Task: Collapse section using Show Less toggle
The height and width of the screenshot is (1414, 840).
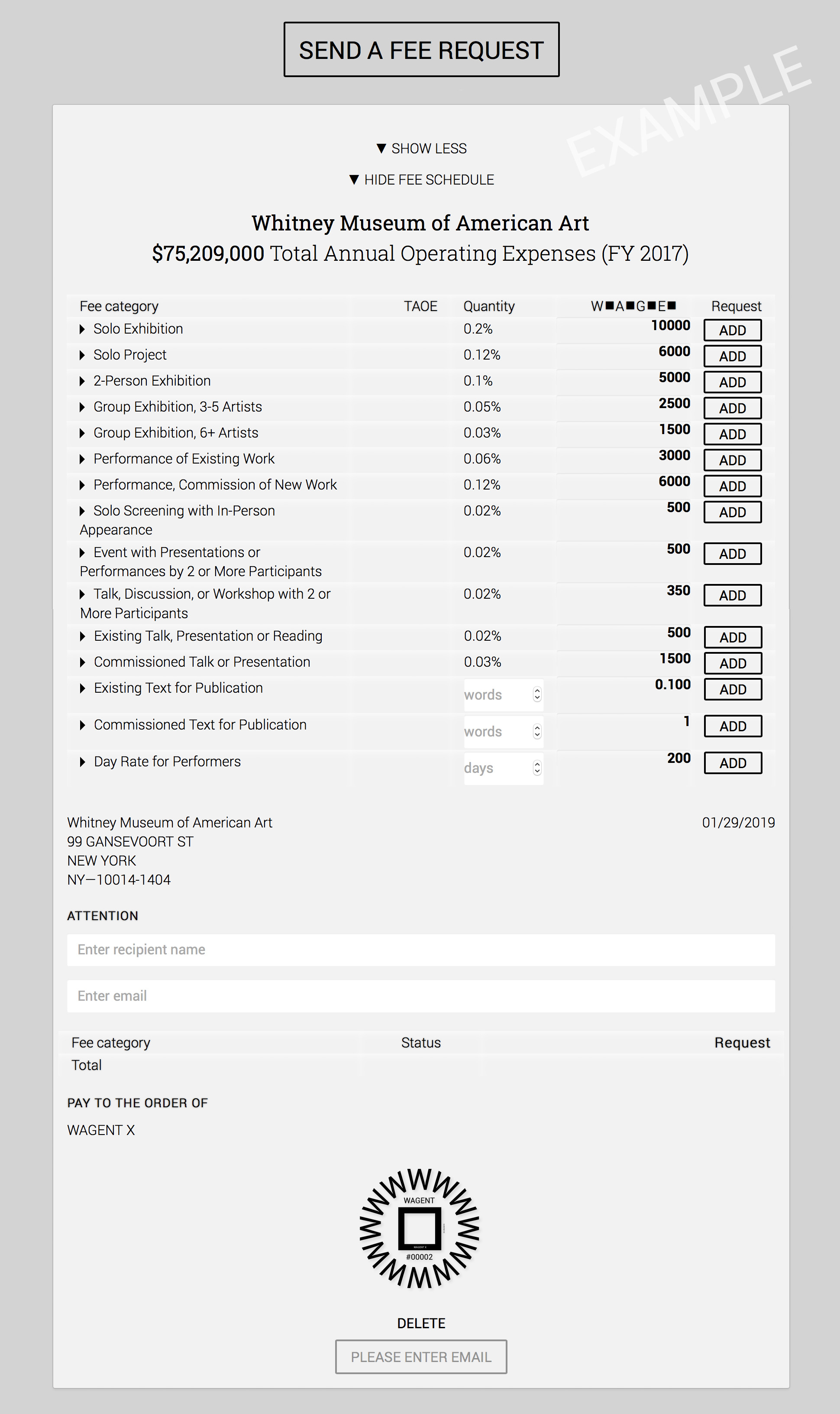Action: coord(421,148)
